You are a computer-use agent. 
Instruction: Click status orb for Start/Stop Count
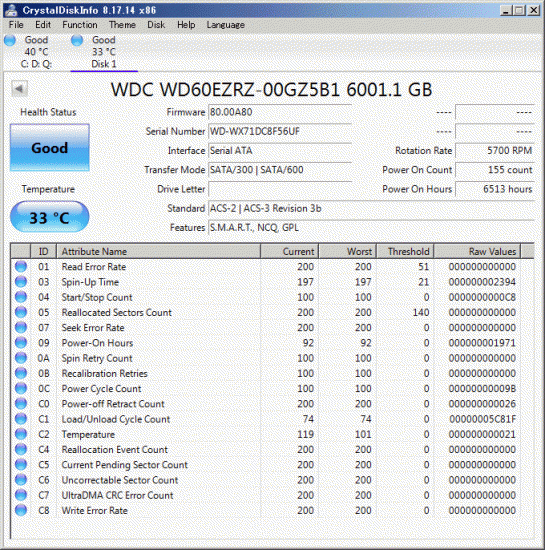21,297
